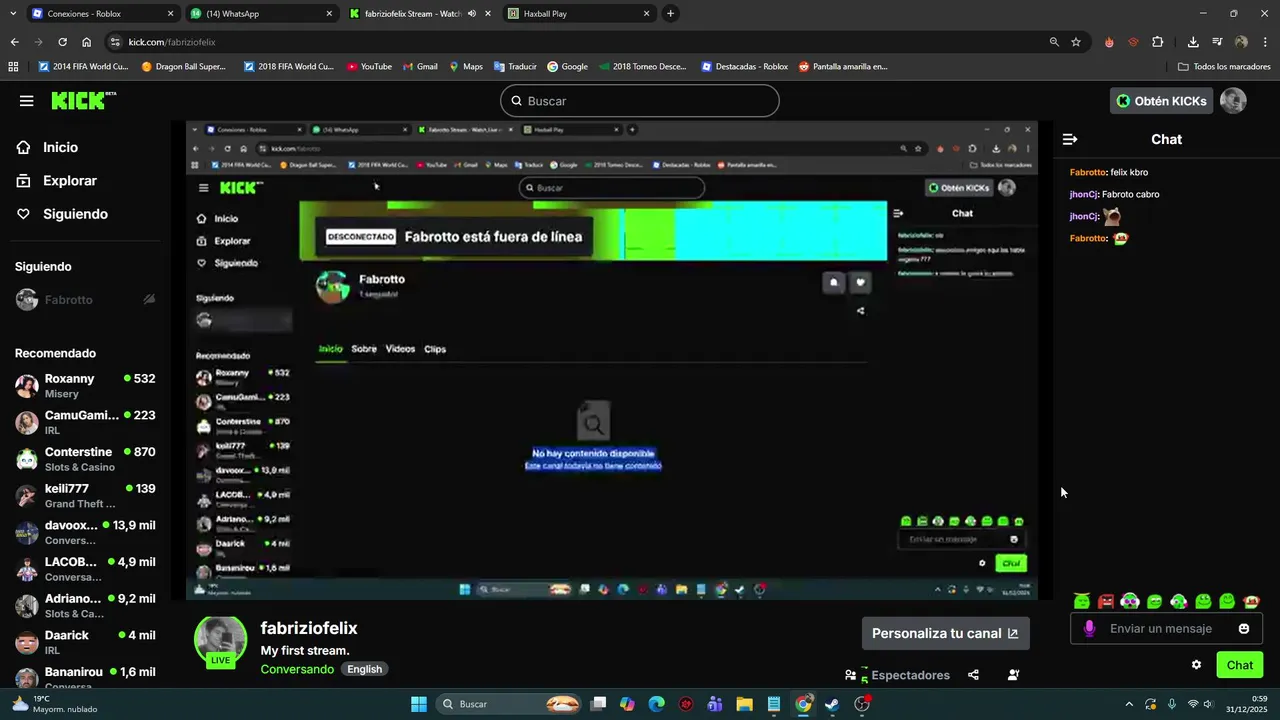
Task: Open Todos los marcadores folder
Action: pyautogui.click(x=1224, y=67)
